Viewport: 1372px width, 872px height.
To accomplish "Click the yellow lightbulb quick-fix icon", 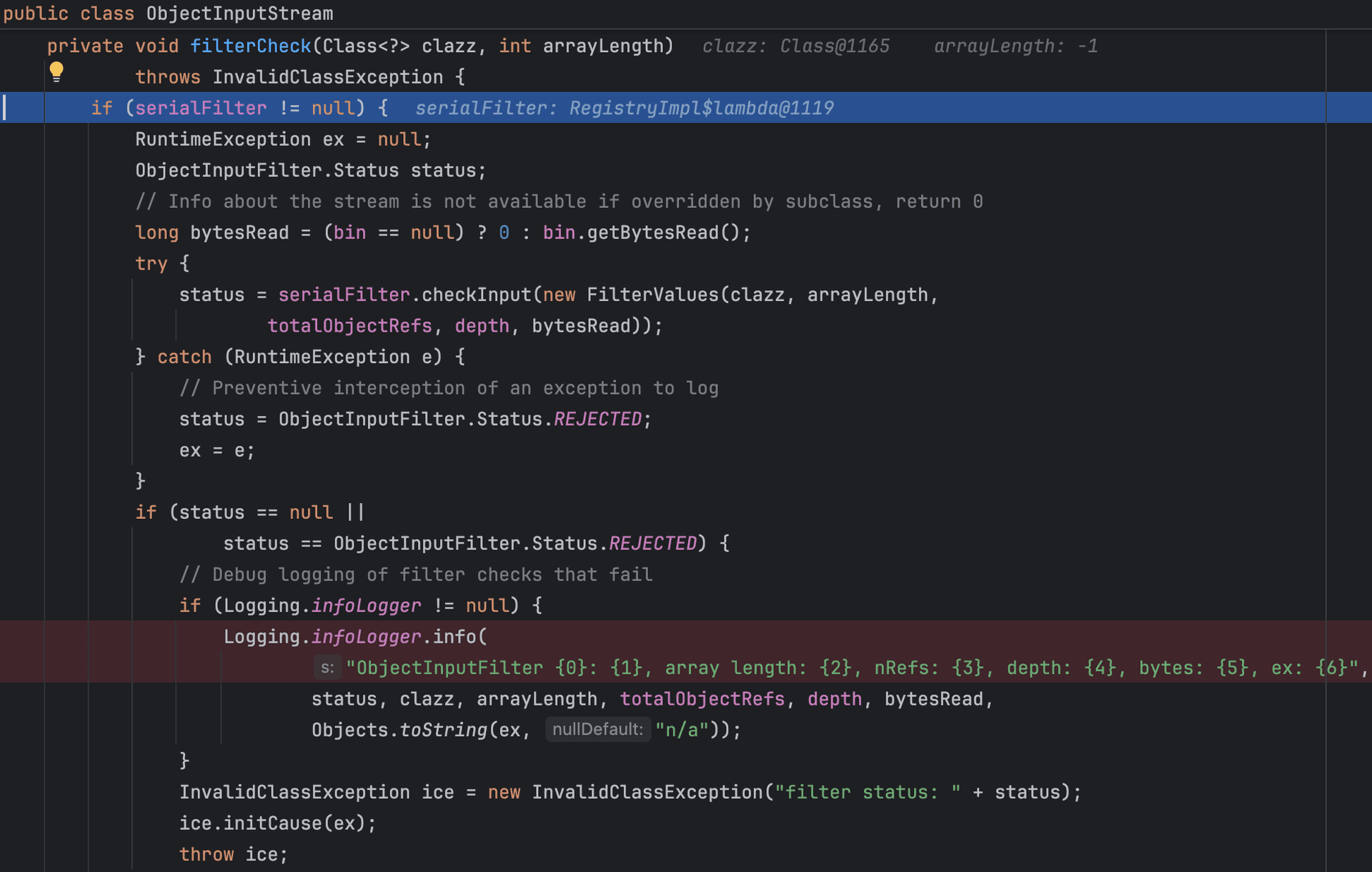I will (56, 71).
